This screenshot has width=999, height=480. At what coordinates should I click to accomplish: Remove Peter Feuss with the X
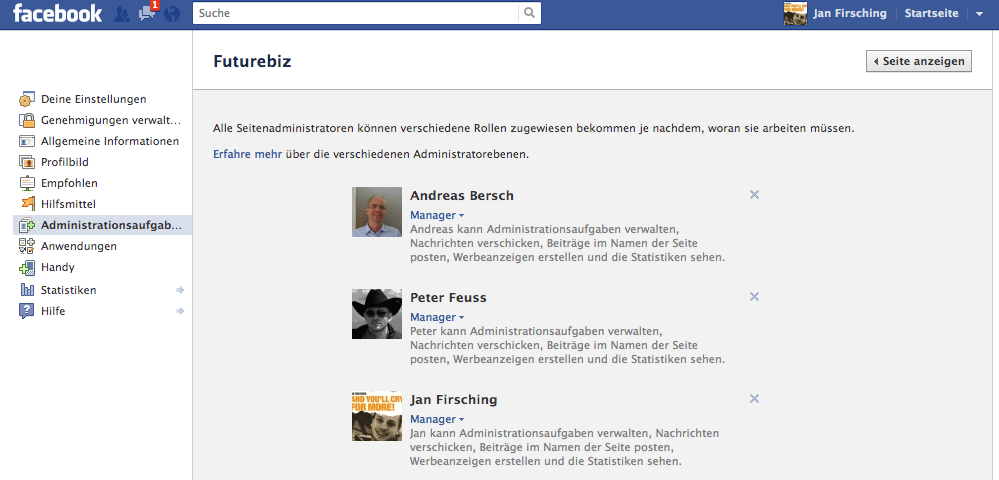(754, 296)
